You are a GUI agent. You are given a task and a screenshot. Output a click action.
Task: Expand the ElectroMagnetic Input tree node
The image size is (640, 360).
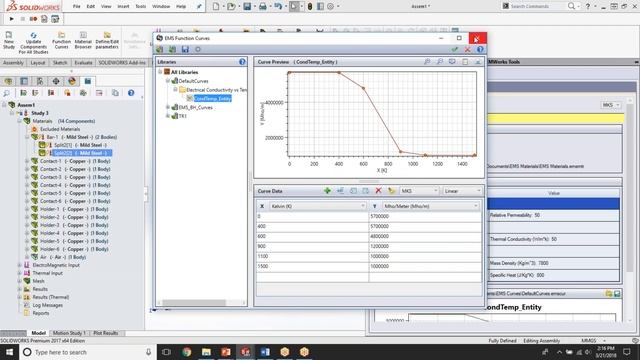coord(20,265)
